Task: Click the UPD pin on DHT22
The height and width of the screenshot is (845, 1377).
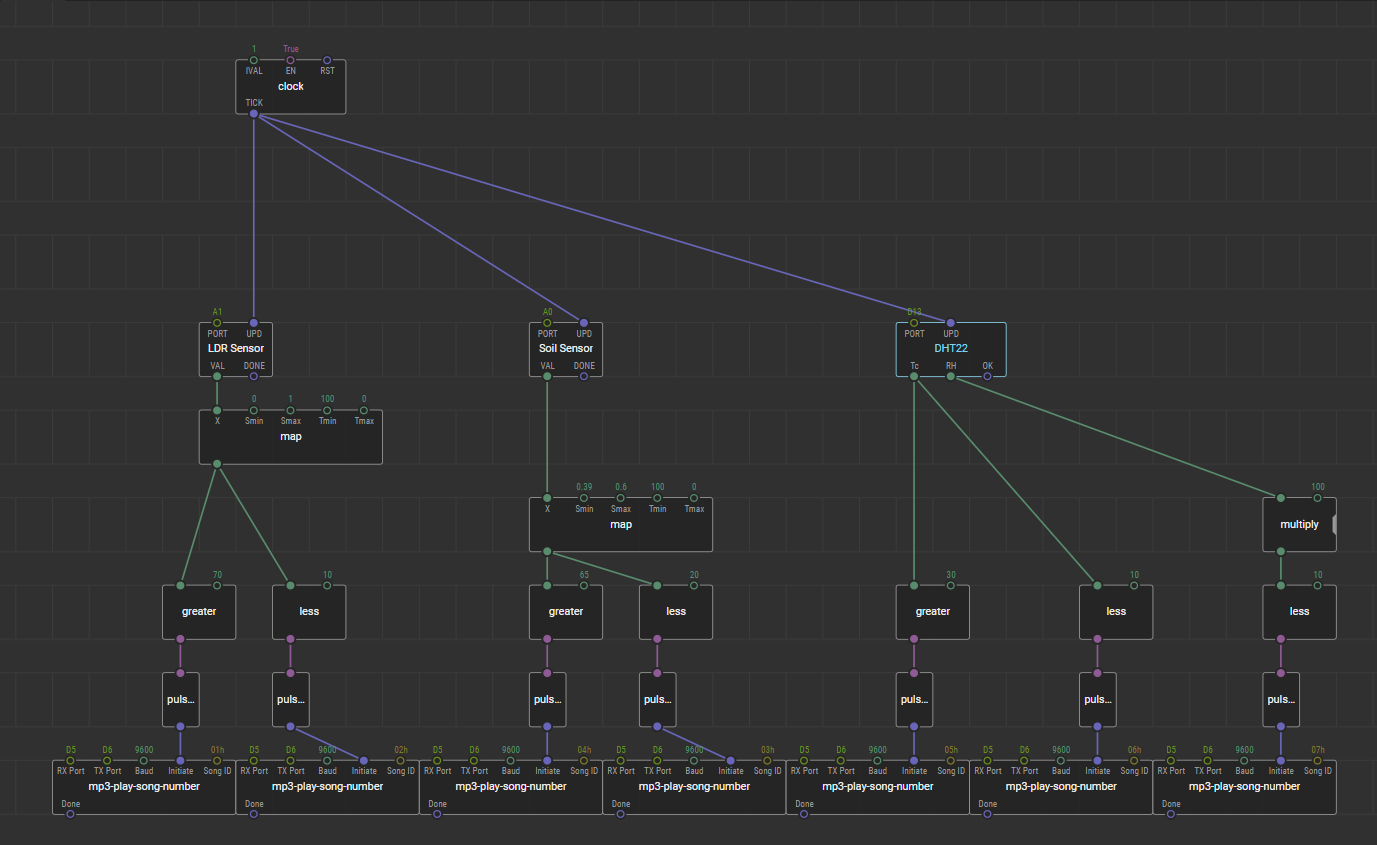Action: (x=951, y=323)
